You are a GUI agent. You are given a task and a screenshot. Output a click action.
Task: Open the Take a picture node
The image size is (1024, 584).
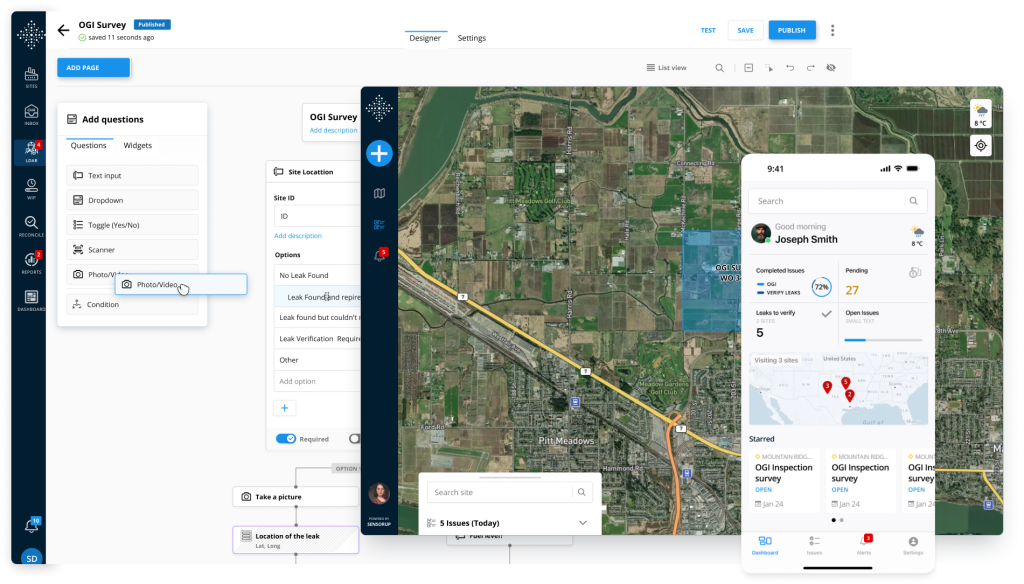[296, 497]
